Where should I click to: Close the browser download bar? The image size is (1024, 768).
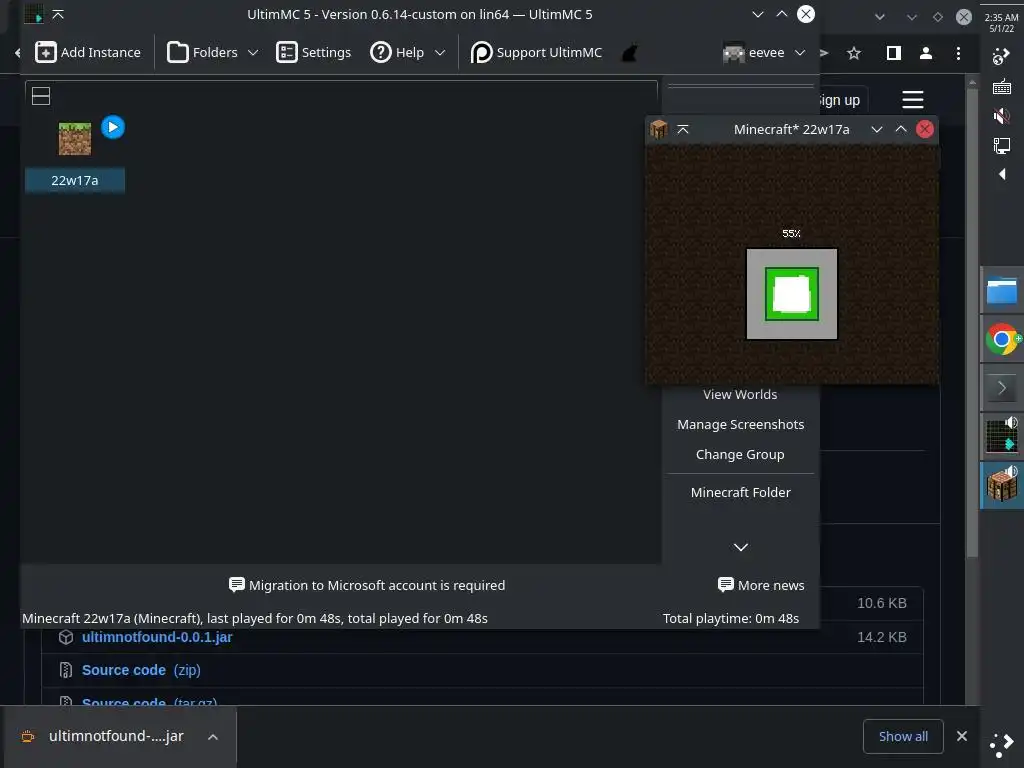click(962, 736)
